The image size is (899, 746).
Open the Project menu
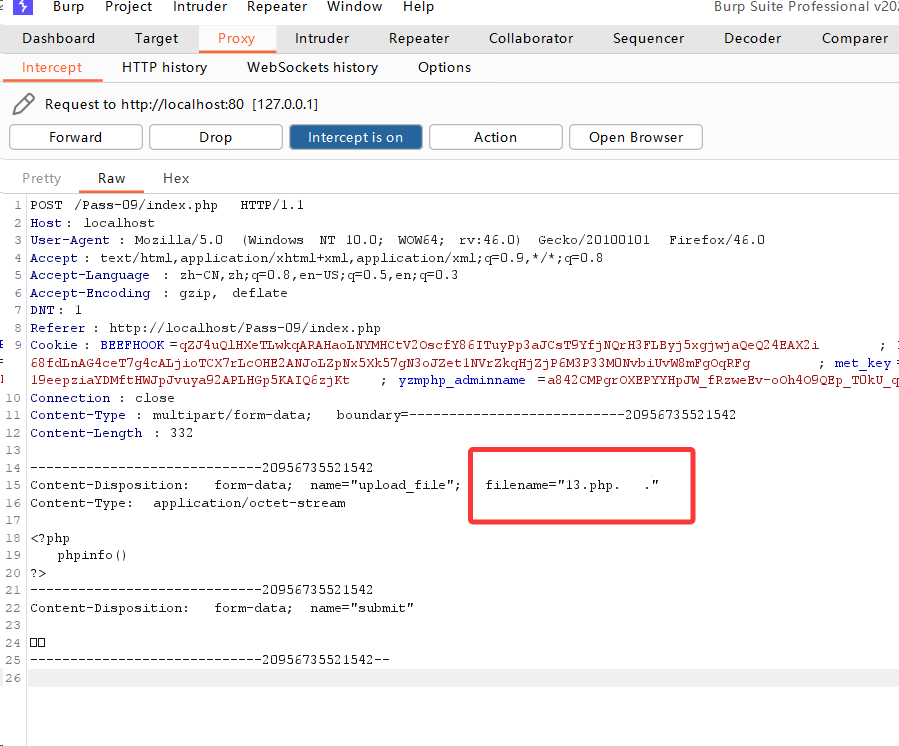point(128,7)
